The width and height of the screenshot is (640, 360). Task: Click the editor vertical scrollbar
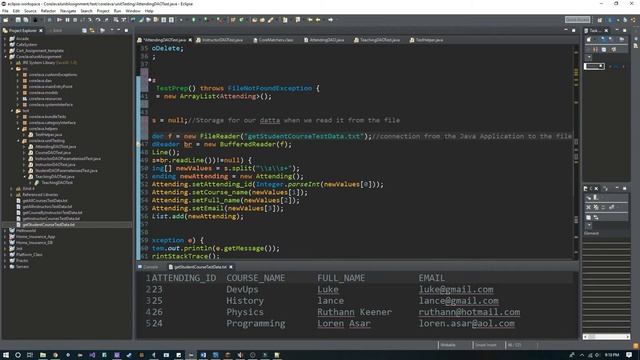576,151
